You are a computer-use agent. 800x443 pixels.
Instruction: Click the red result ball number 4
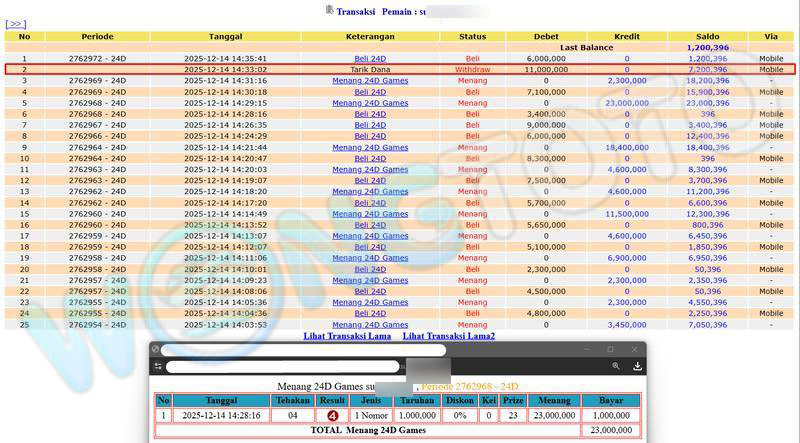tap(332, 415)
